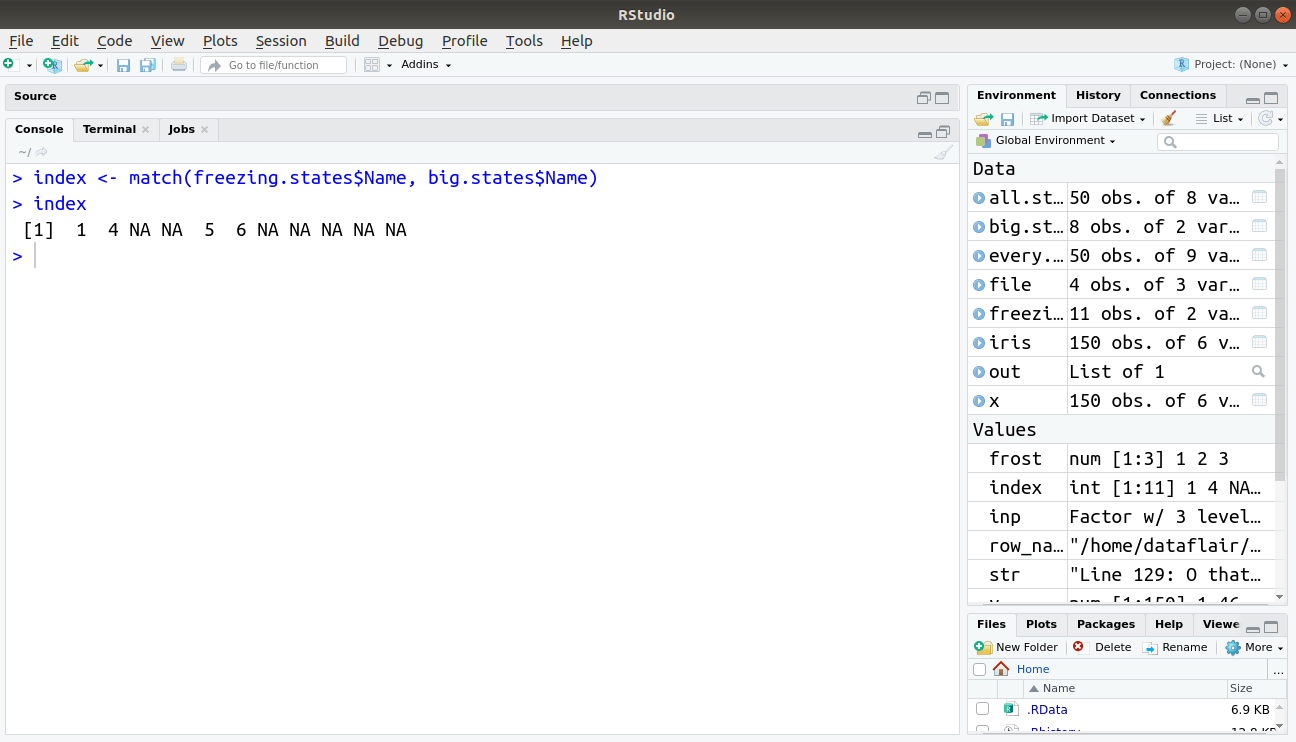Click the New Folder button
Viewport: 1296px width, 742px height.
coord(1016,647)
